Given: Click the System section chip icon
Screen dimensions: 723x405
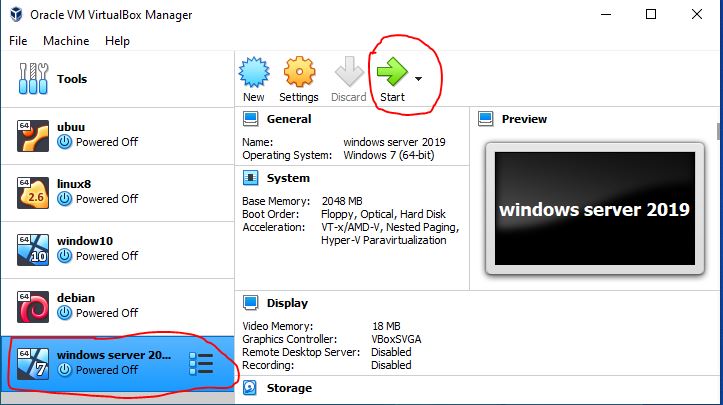Looking at the screenshot, I should [250, 178].
